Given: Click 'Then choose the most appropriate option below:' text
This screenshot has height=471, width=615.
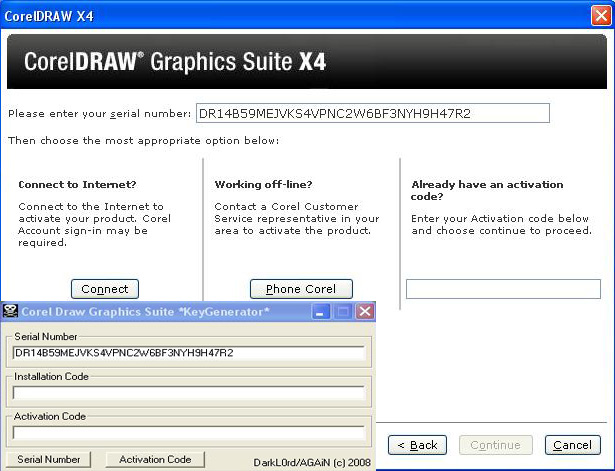Looking at the screenshot, I should (144, 140).
